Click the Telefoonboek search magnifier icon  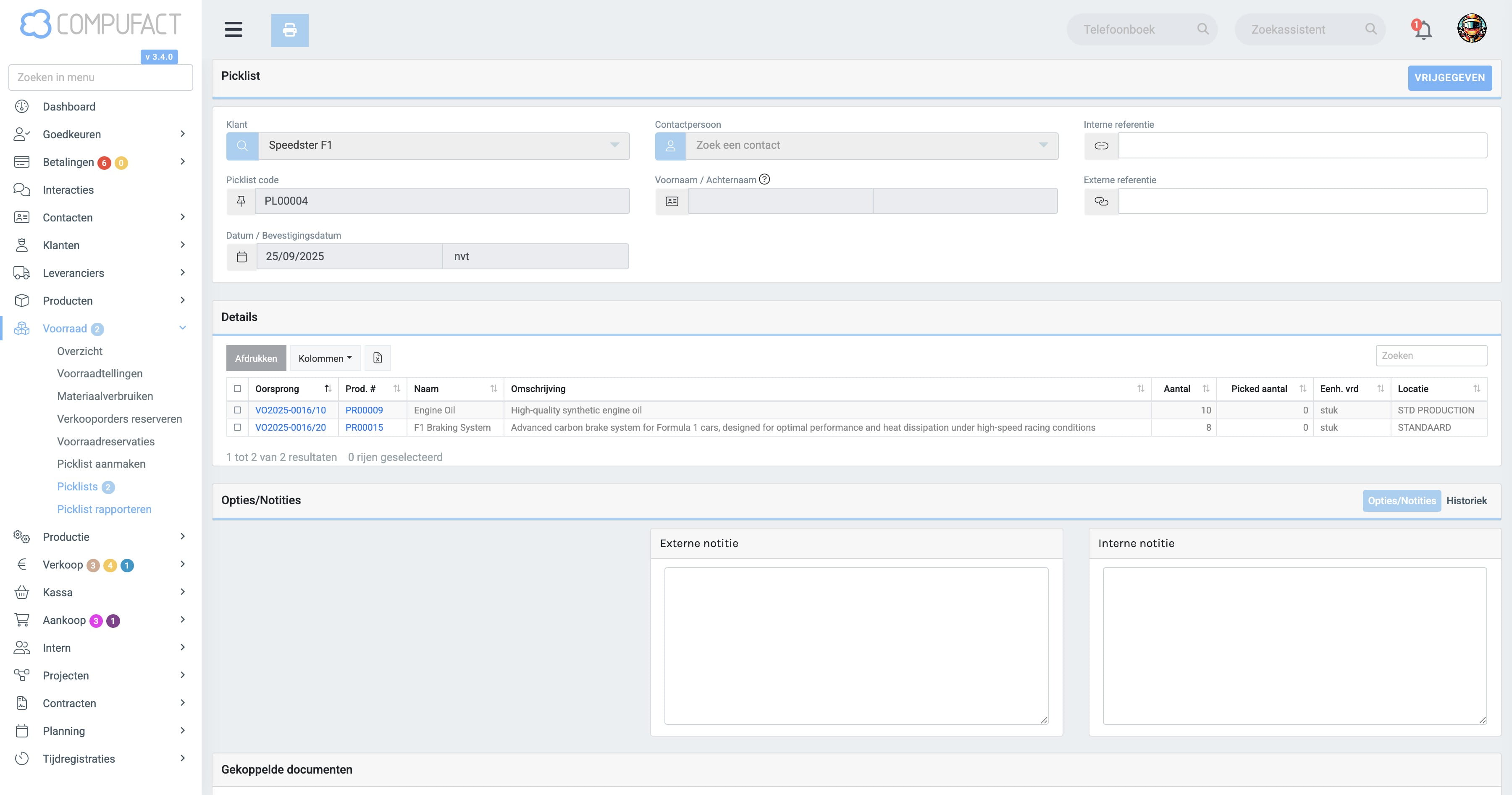(x=1203, y=29)
